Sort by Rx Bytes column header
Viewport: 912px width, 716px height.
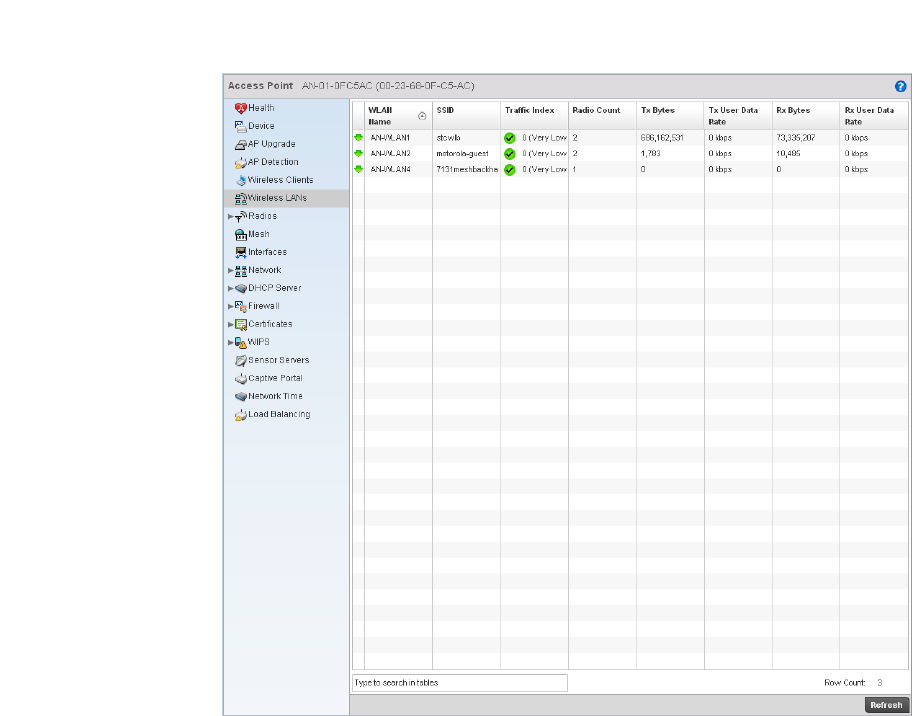[806, 116]
